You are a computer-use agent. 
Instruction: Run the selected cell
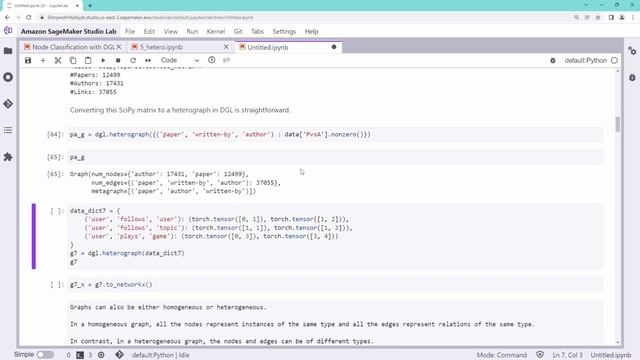(103, 60)
